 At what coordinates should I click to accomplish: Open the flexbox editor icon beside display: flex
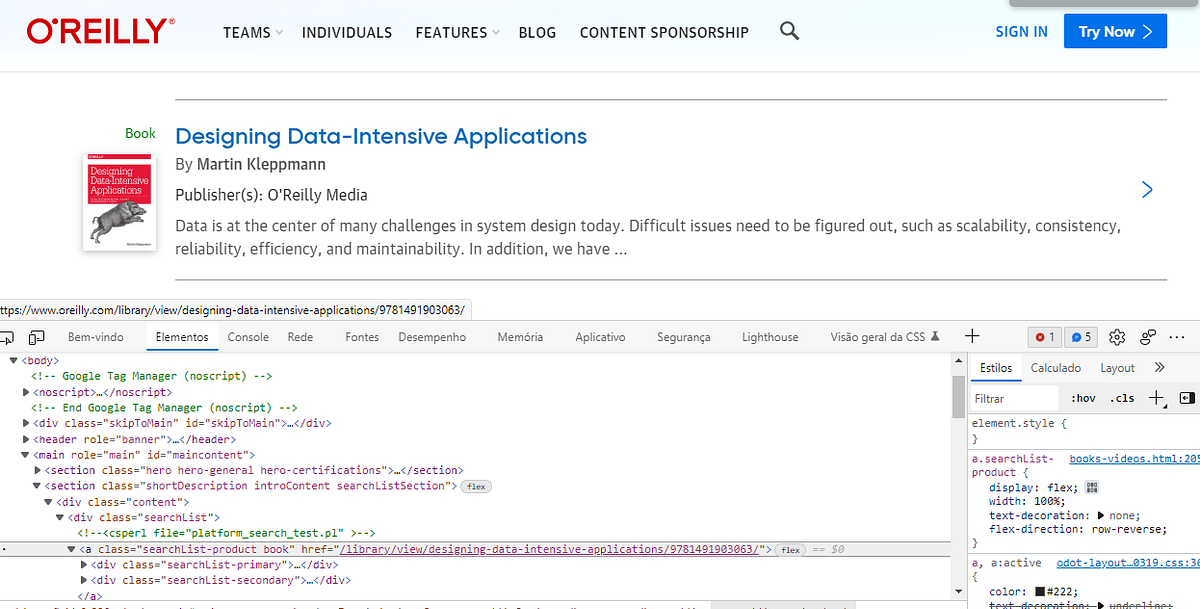(x=1092, y=487)
